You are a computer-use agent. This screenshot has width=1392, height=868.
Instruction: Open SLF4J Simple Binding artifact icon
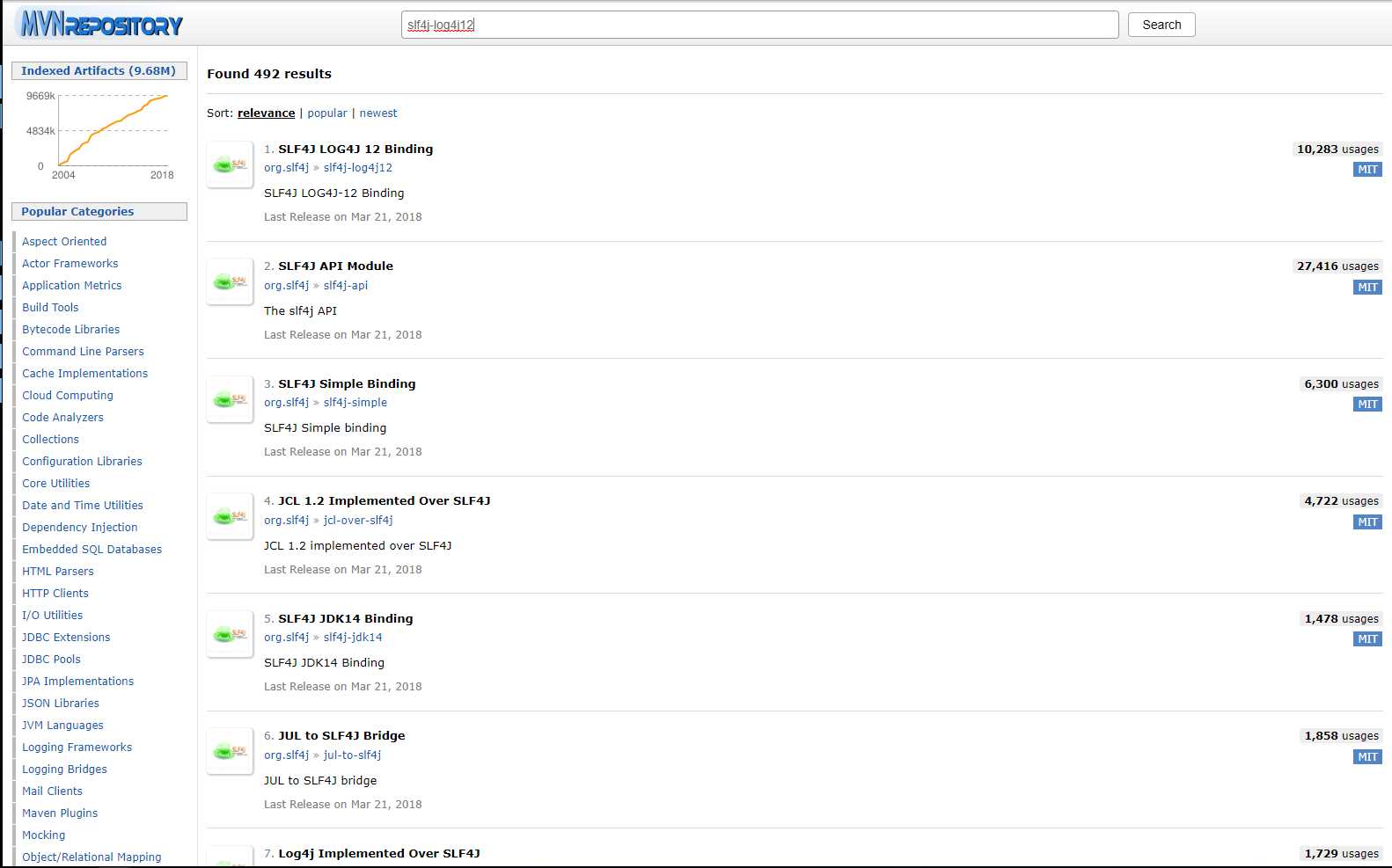231,399
